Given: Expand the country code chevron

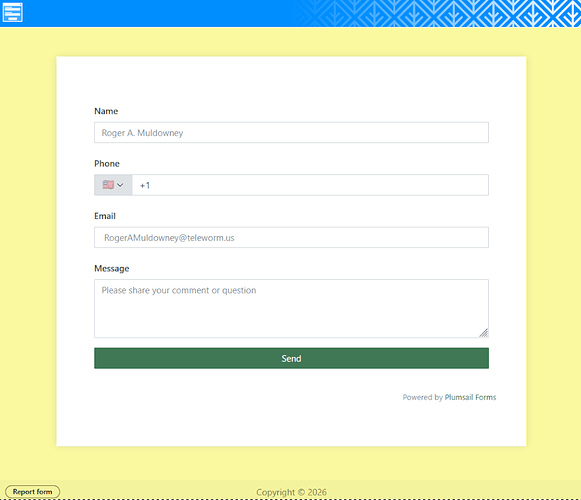Looking at the screenshot, I should tap(120, 185).
